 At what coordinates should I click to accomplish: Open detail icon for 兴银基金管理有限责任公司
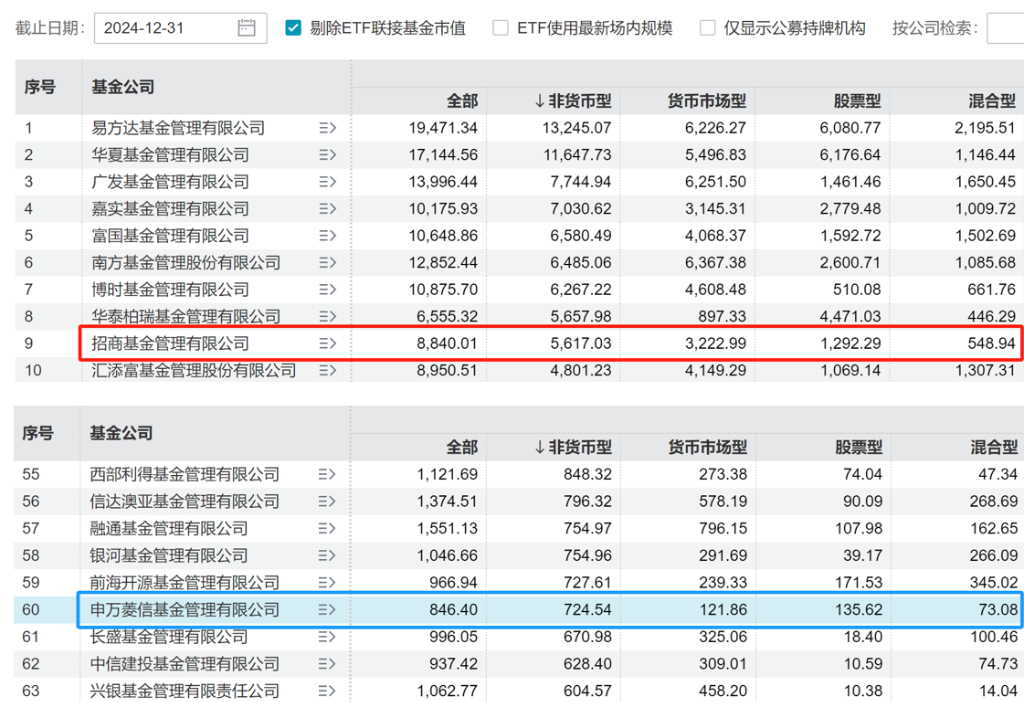point(327,691)
